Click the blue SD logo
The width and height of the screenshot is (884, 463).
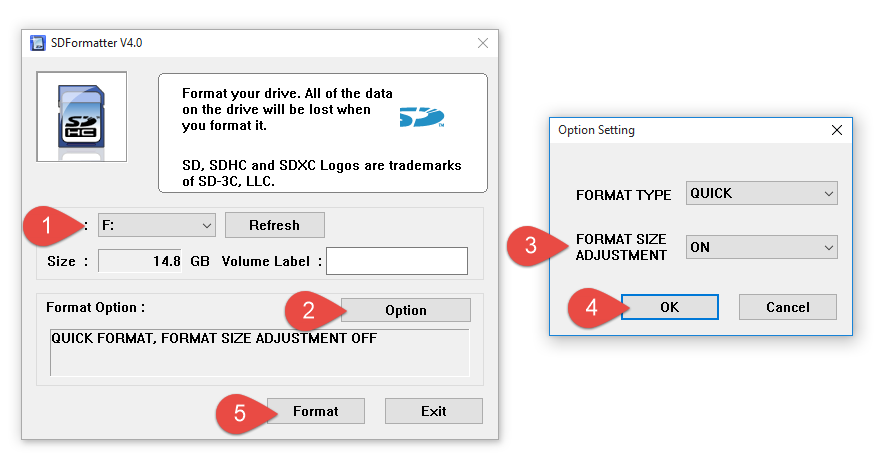point(422,117)
